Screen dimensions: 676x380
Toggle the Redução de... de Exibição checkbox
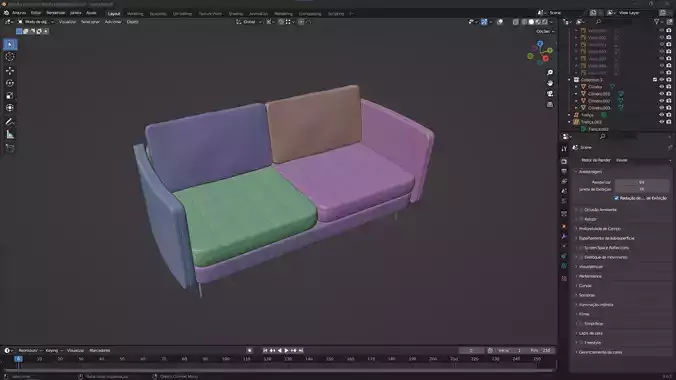pos(616,198)
